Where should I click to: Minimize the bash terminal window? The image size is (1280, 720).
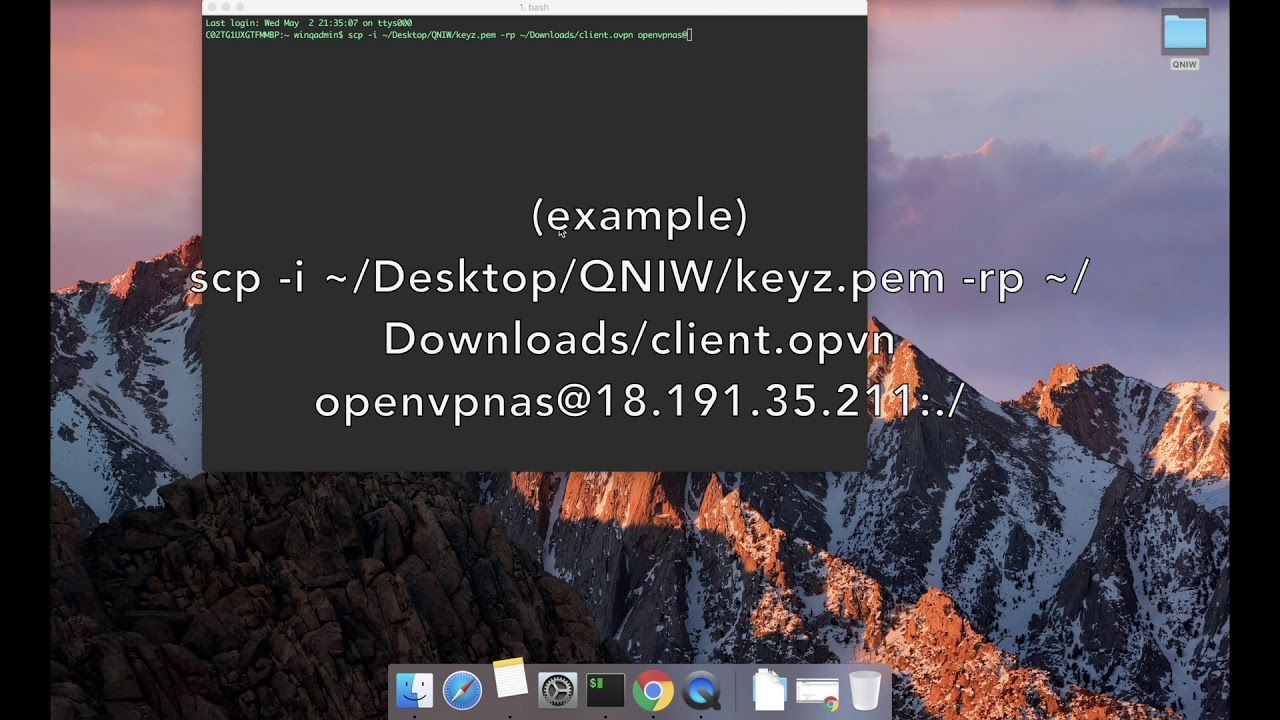[x=225, y=7]
